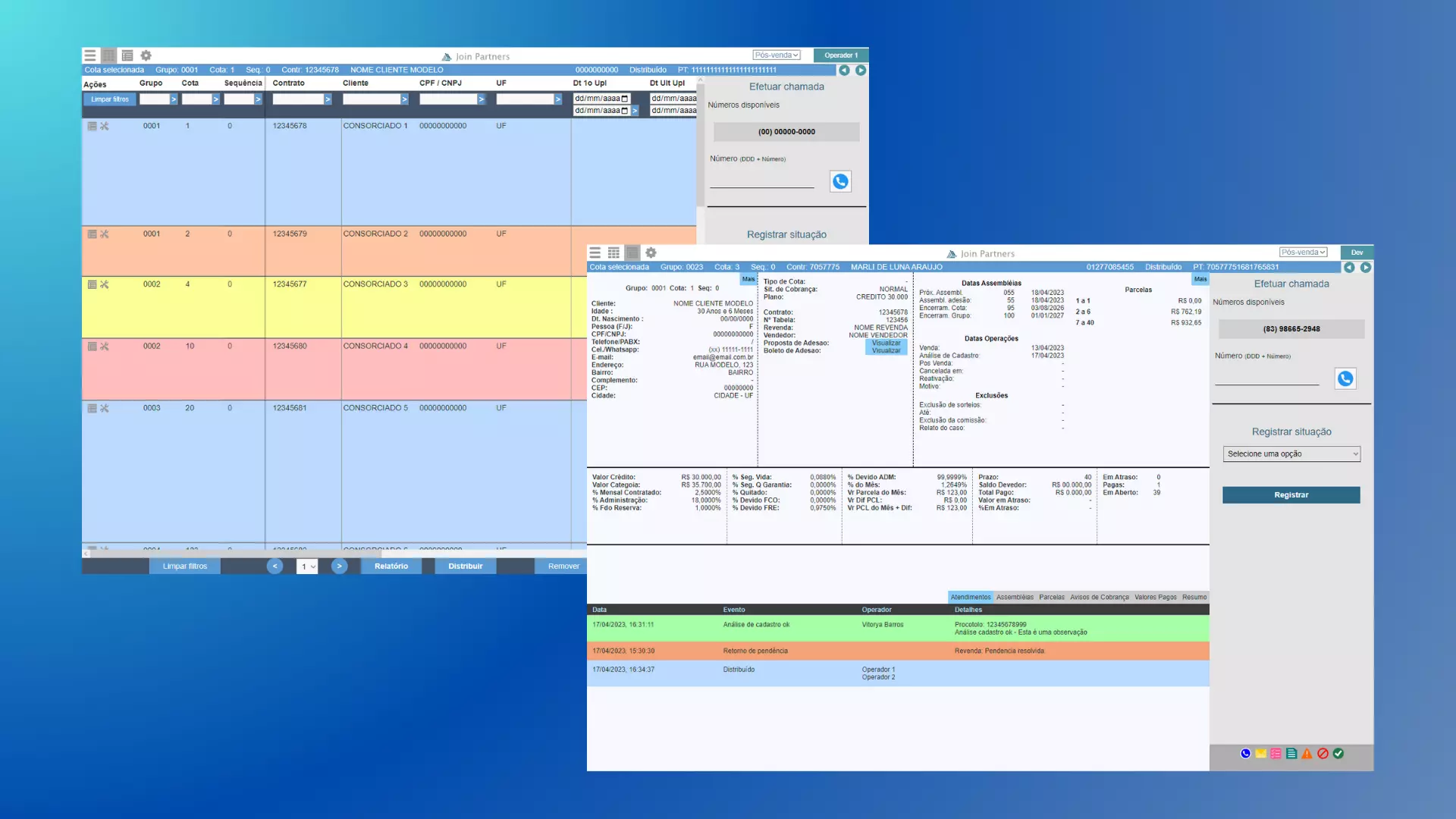
Task: Click Visualizar for Proposta de Adesão
Action: (x=886, y=343)
